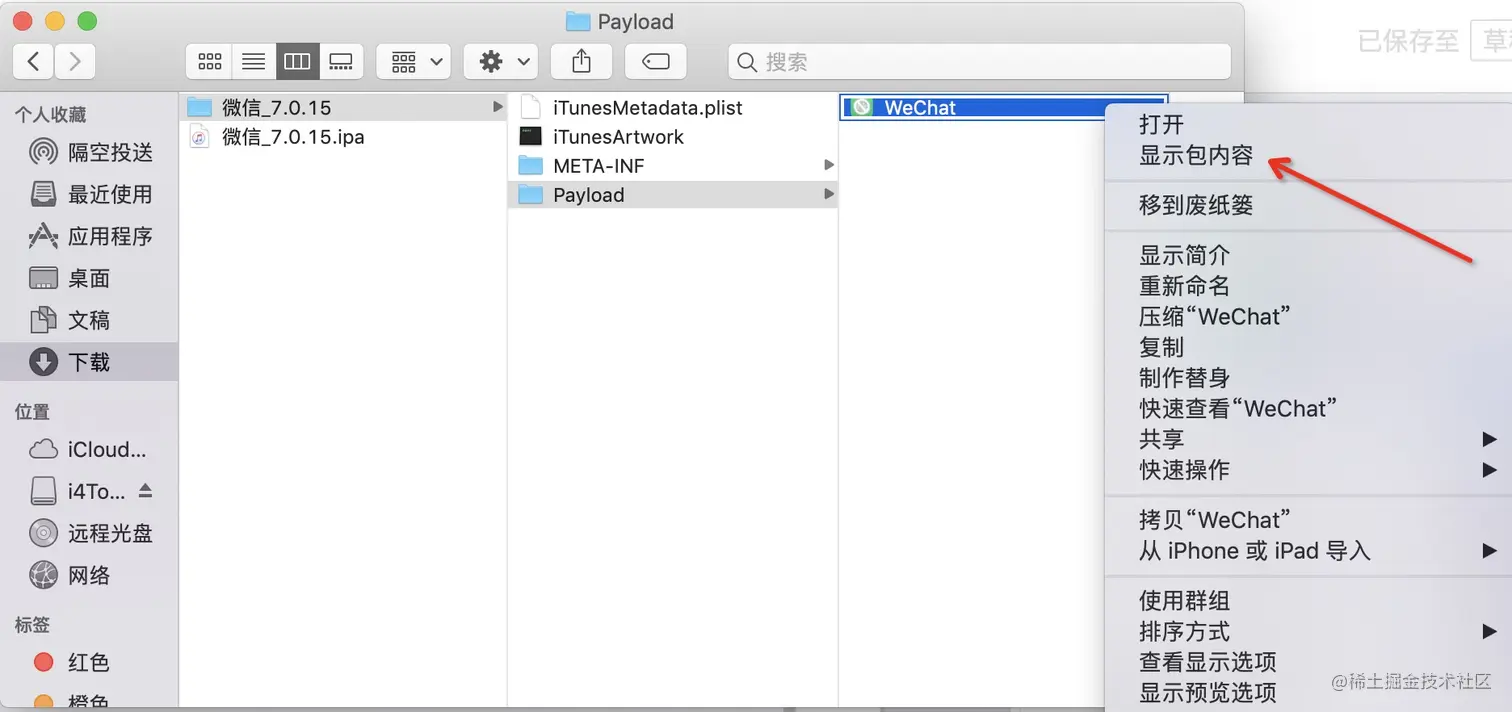This screenshot has width=1512, height=712.
Task: Choose 复制 from the context menu
Action: 1308,347
